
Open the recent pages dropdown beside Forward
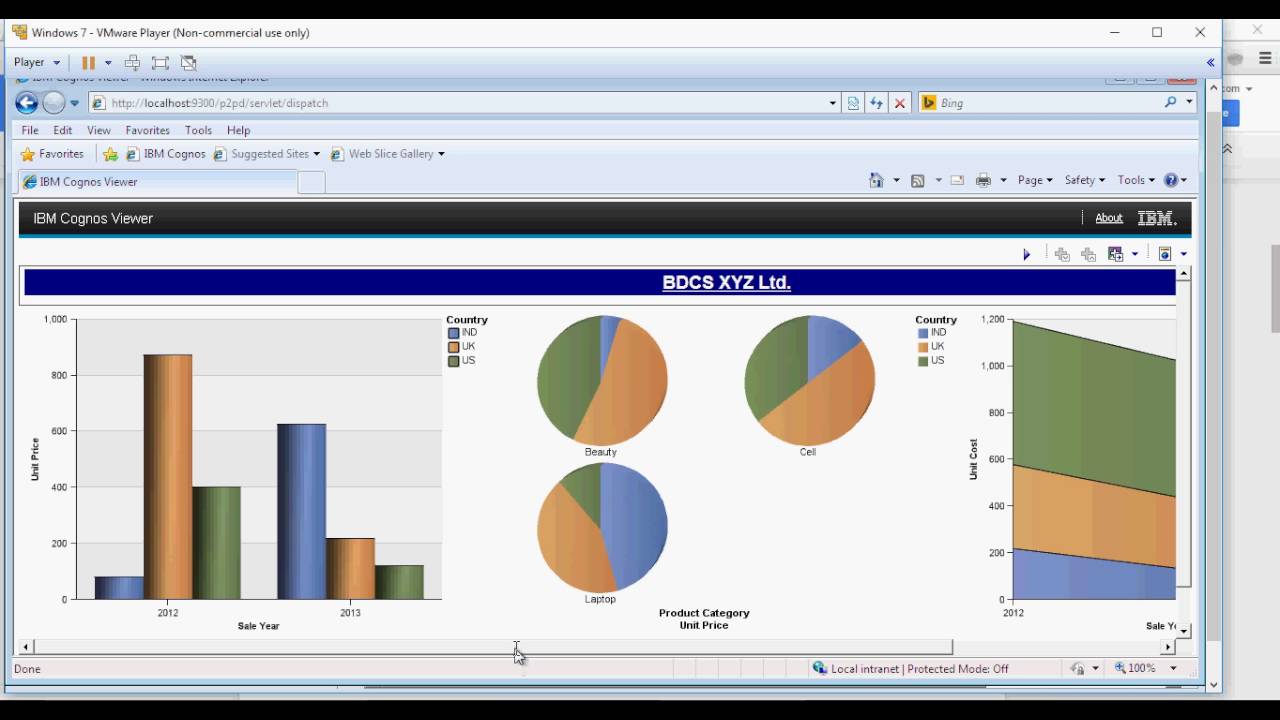pos(74,103)
